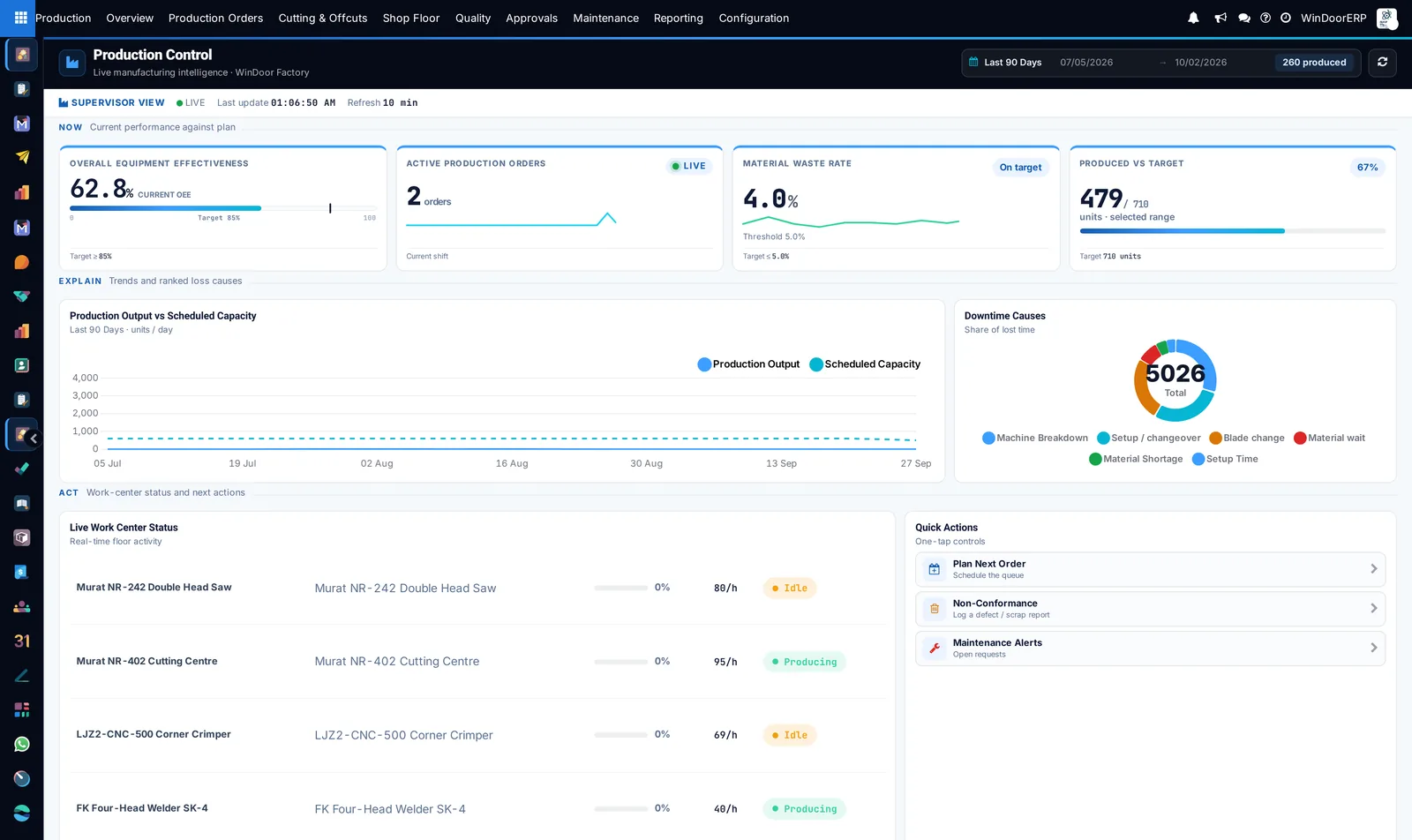Viewport: 1412px width, 840px height.
Task: Toggle Setup / changeover legend entry
Action: [x=1149, y=438]
